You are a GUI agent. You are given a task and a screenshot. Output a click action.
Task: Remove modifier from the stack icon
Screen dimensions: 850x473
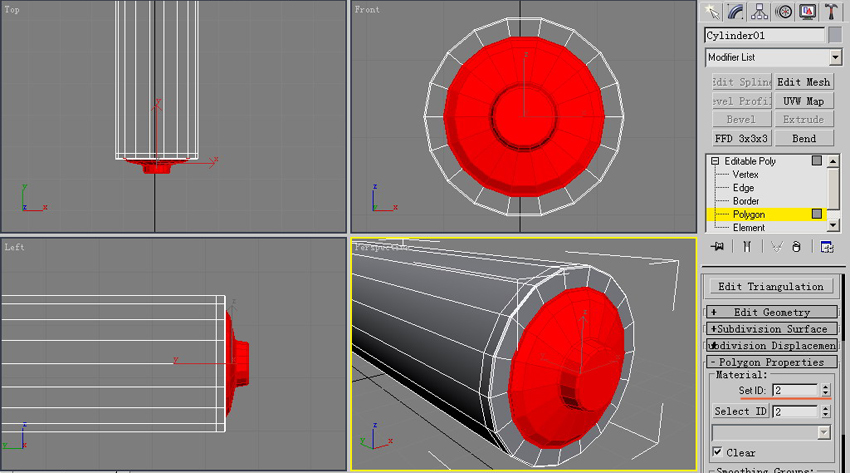point(796,247)
